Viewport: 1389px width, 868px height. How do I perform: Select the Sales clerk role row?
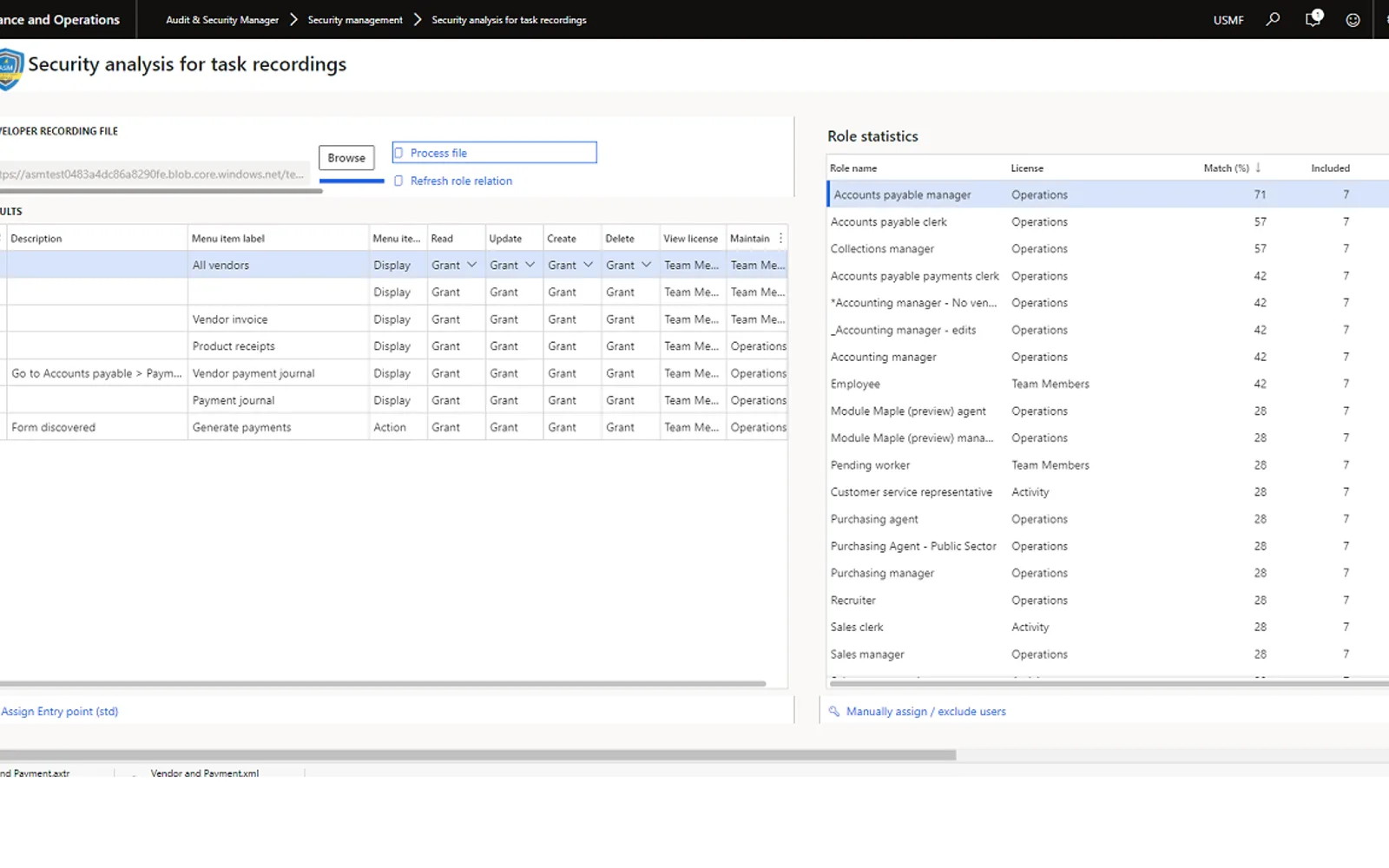coord(1108,627)
